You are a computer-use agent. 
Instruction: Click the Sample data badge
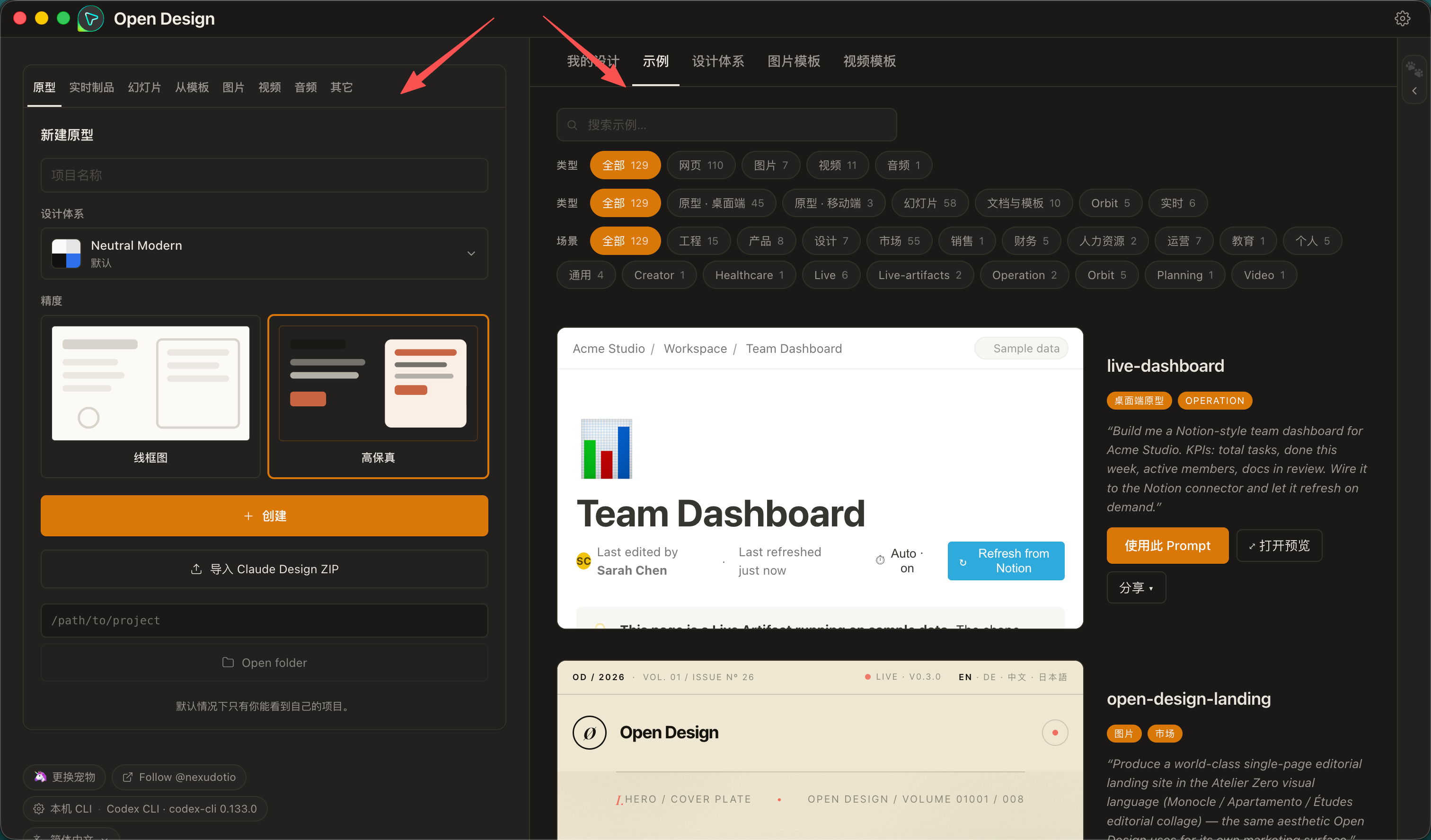pyautogui.click(x=1021, y=349)
